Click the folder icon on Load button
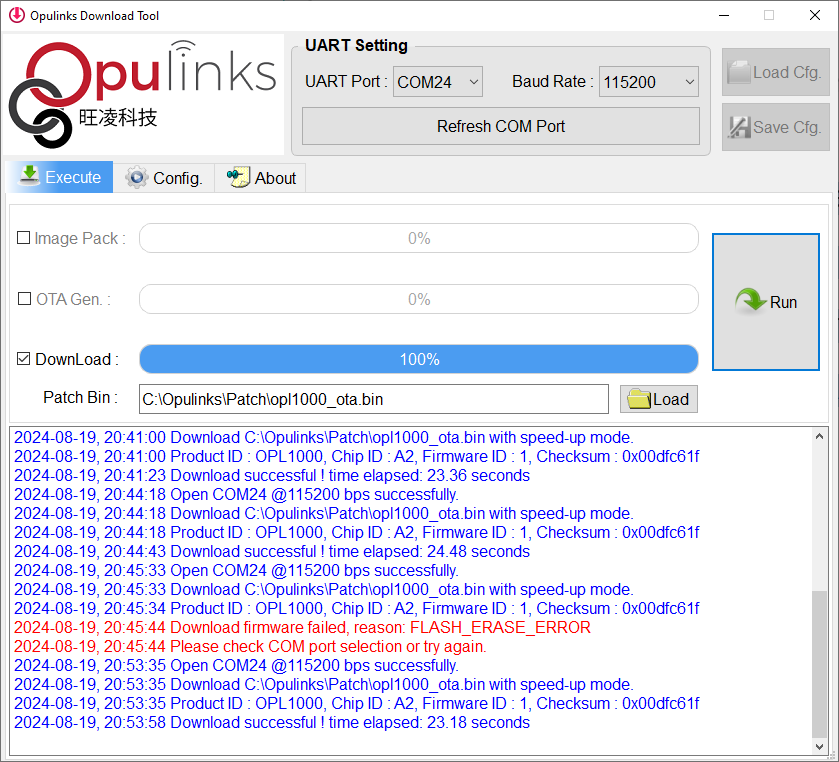Viewport: 839px width, 762px height. [639, 399]
